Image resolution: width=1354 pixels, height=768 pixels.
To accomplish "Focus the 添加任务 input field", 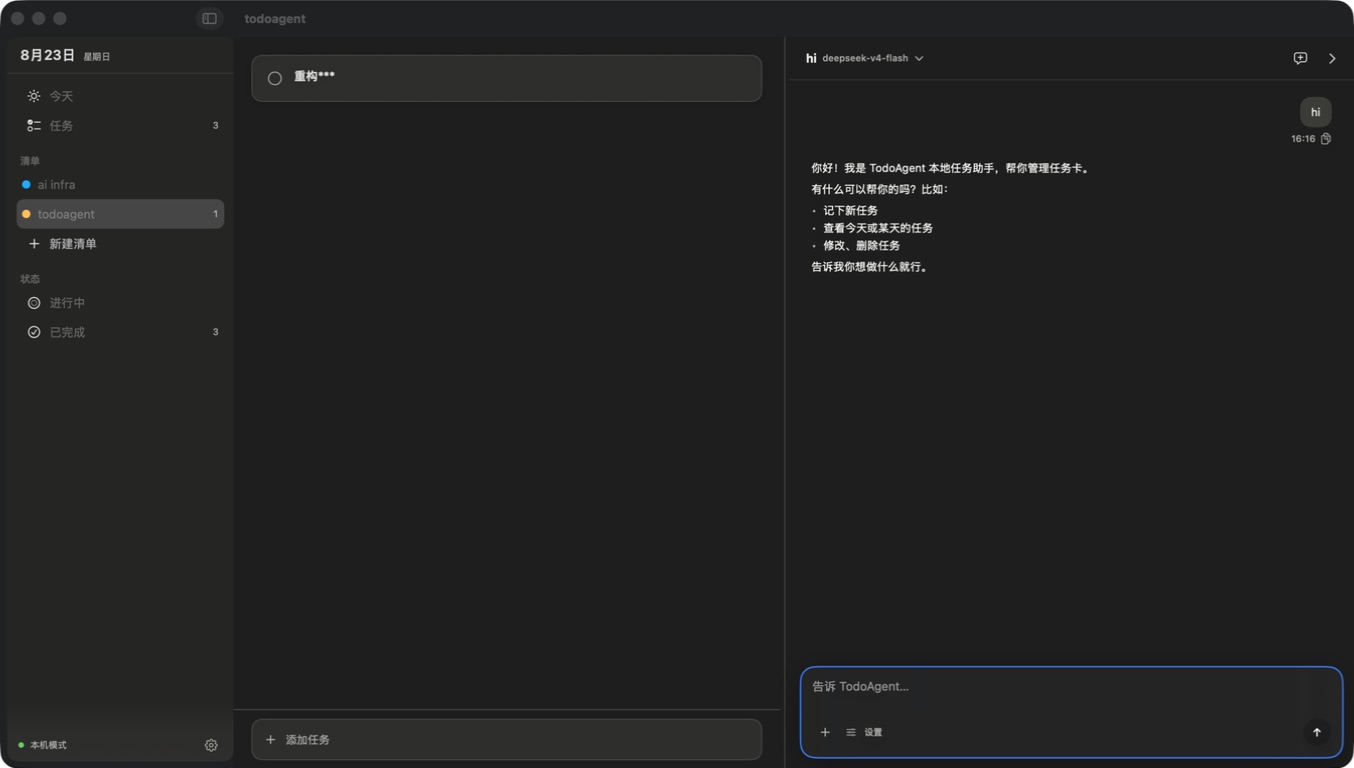I will click(x=506, y=739).
